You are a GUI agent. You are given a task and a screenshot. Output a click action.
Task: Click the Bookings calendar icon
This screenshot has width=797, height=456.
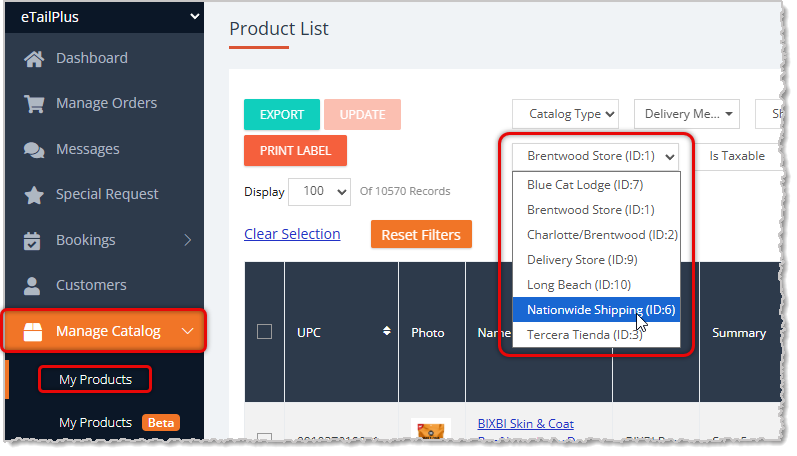[32, 240]
